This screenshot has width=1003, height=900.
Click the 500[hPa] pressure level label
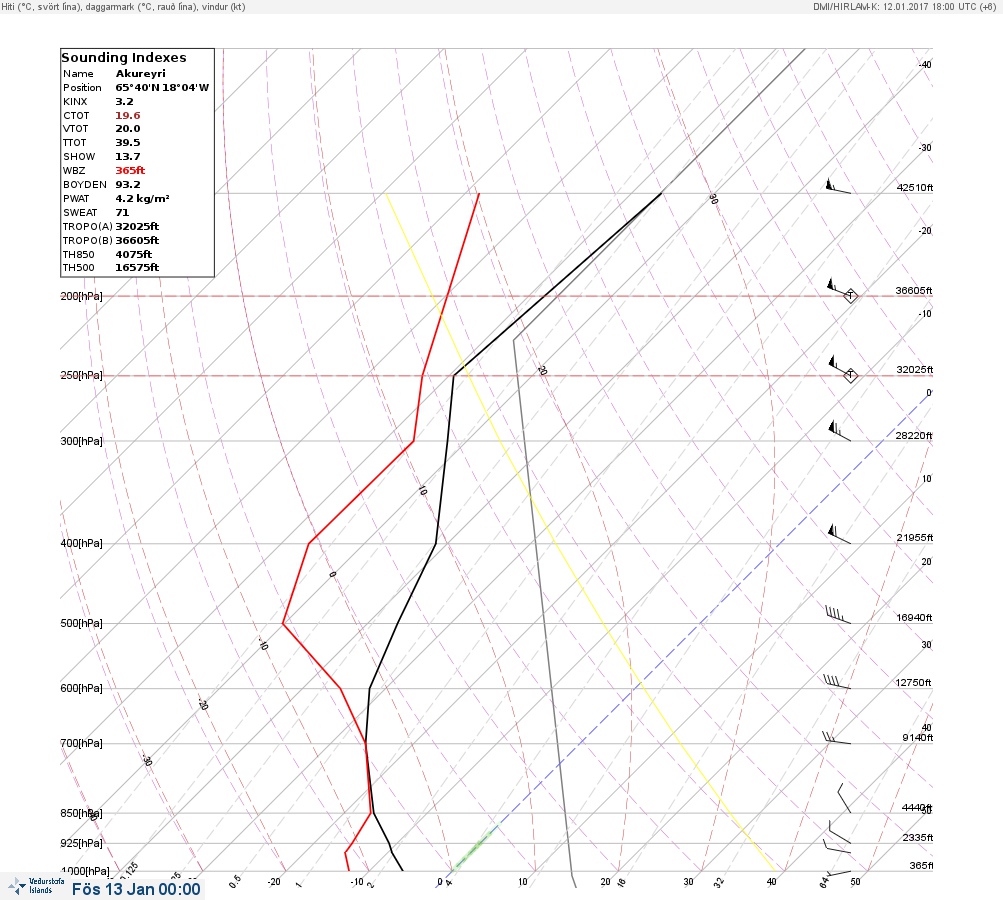pos(81,623)
